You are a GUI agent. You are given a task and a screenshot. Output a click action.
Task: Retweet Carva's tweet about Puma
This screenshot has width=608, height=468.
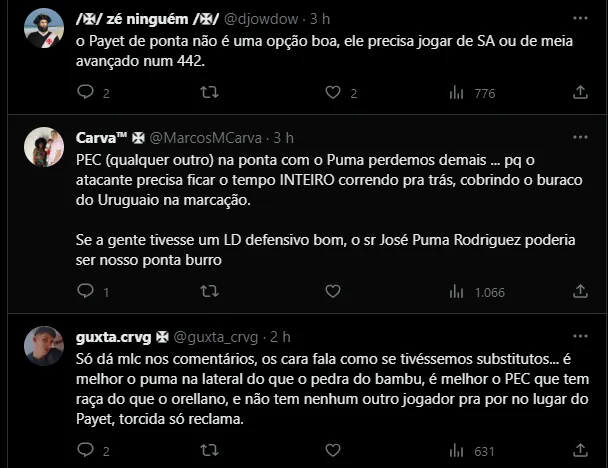pos(209,292)
